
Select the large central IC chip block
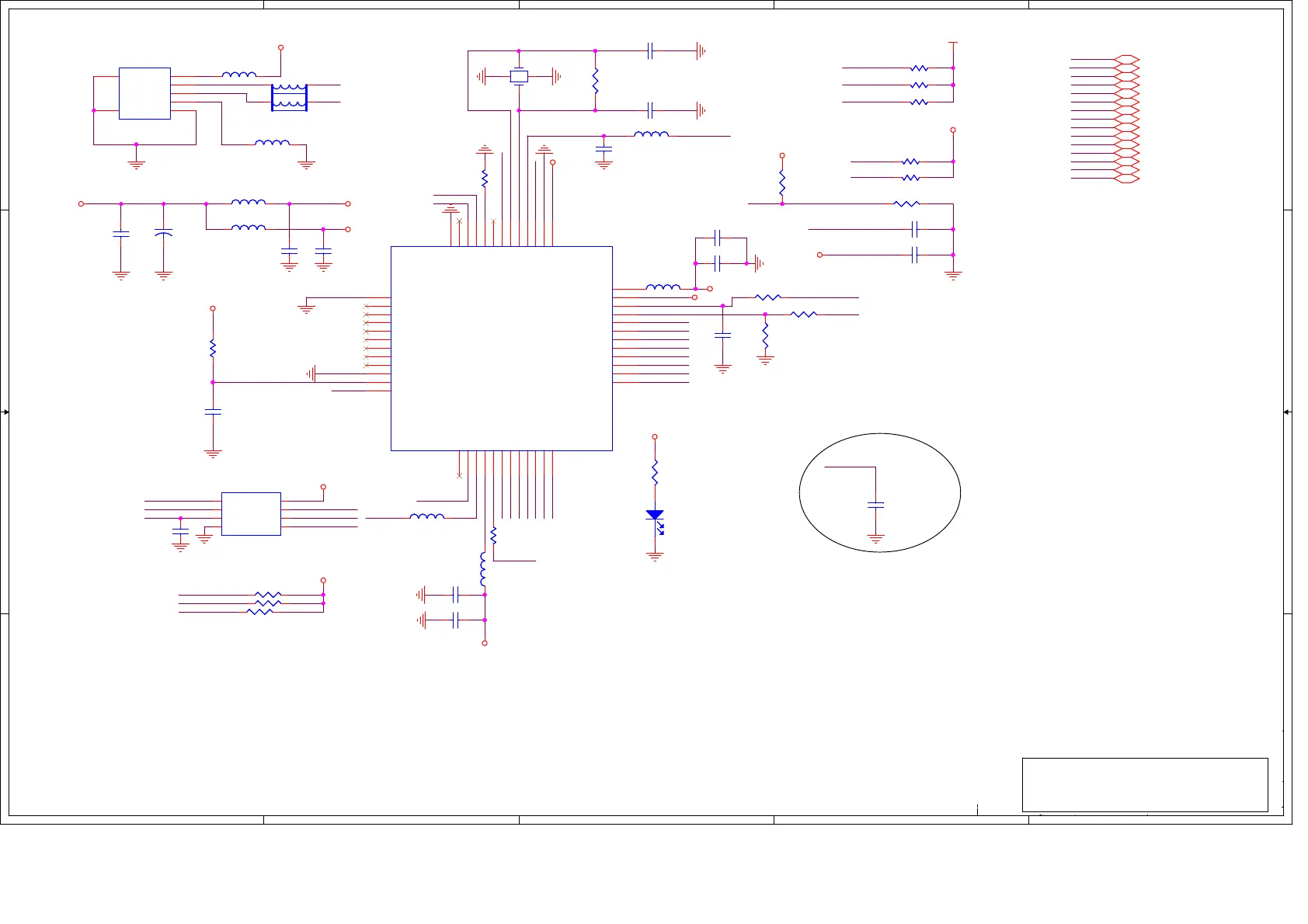coord(501,348)
